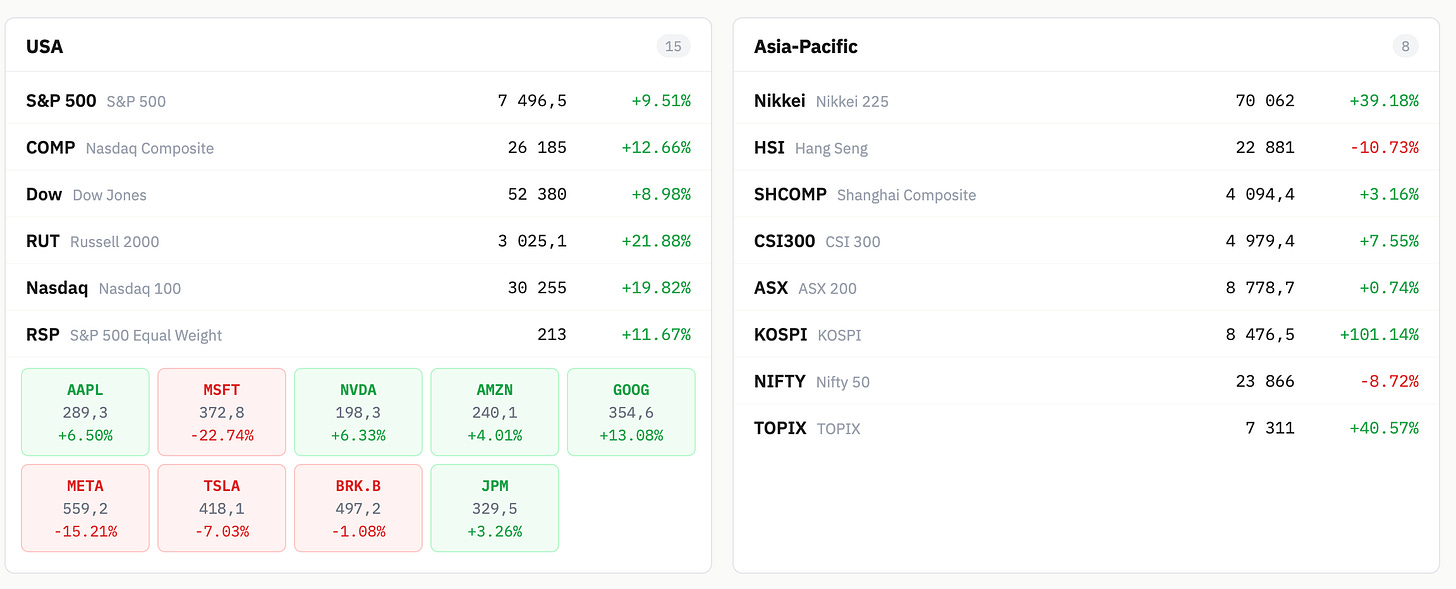
Task: Open the AAPL stock tile
Action: pyautogui.click(x=85, y=412)
